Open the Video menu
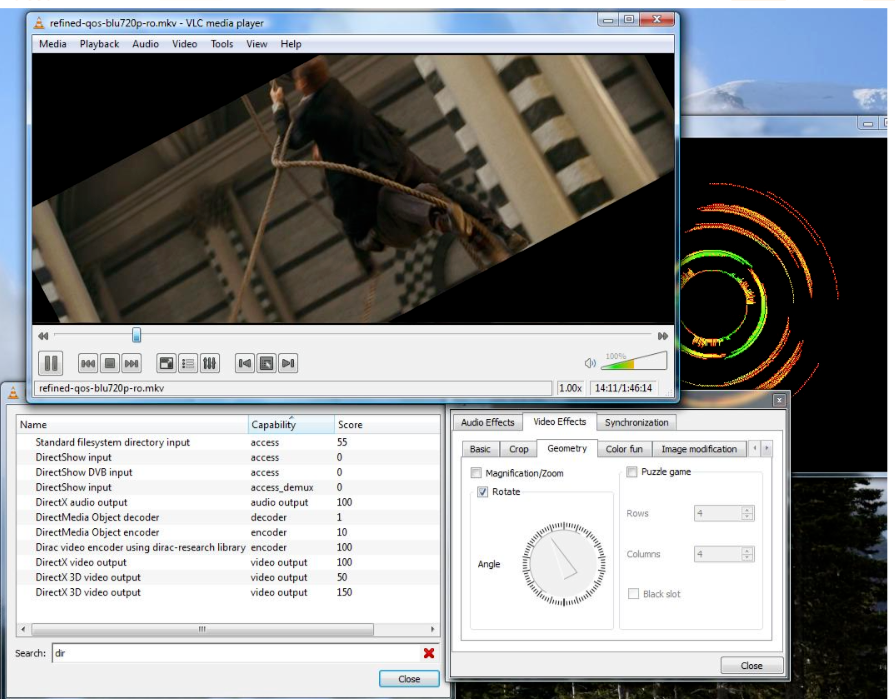Screen dimensions: 895x699 (184, 44)
